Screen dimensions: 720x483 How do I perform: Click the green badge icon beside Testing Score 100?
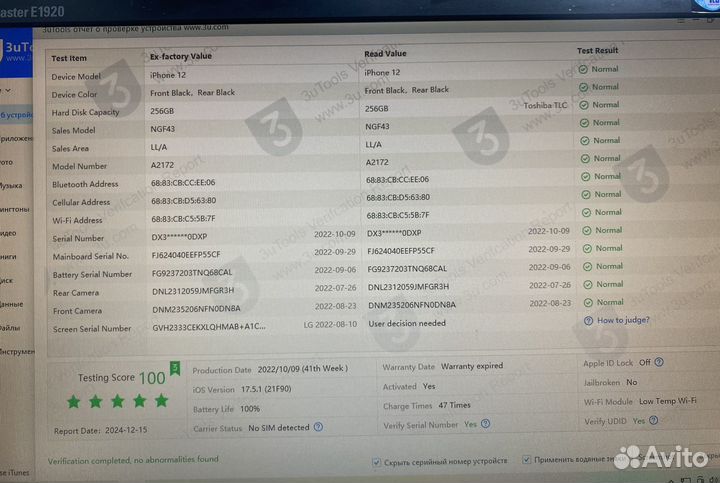click(x=175, y=369)
